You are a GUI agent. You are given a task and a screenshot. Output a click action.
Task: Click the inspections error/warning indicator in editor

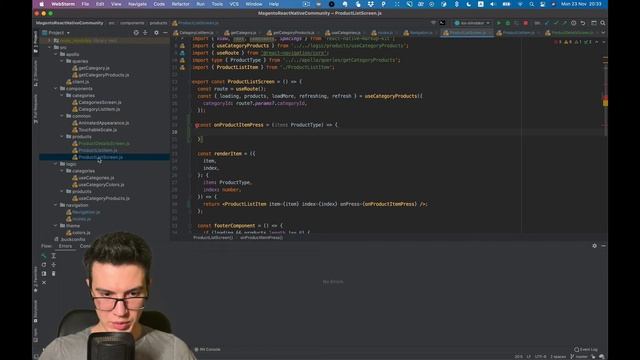tap(574, 42)
